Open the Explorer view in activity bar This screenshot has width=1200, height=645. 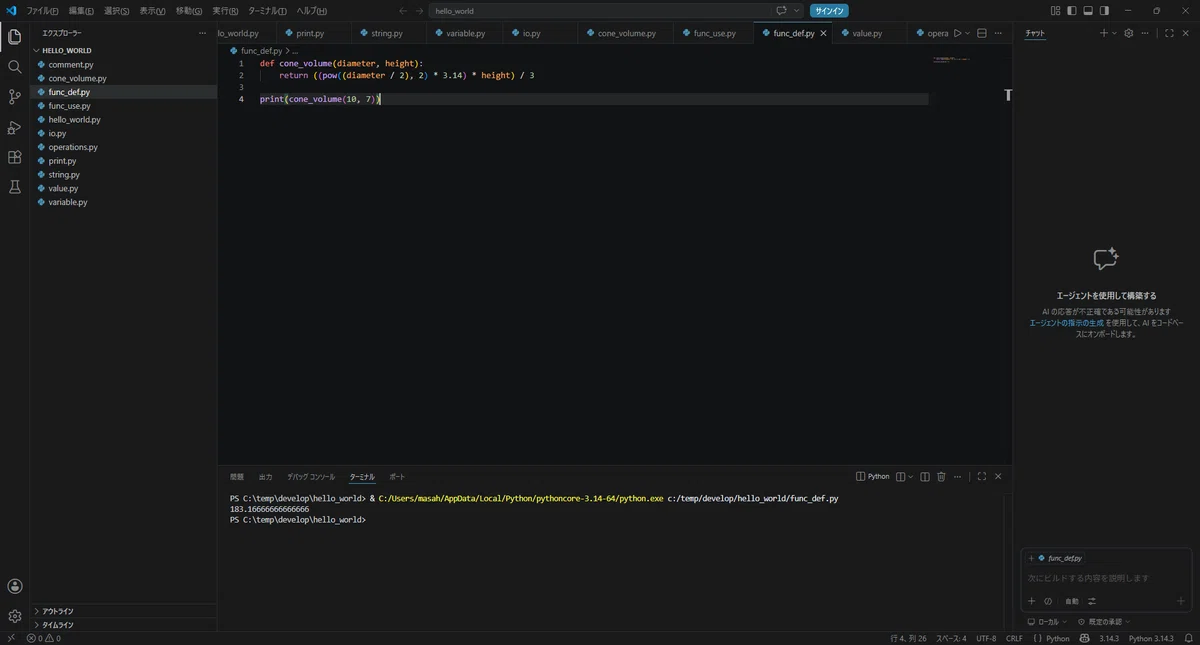tap(14, 37)
